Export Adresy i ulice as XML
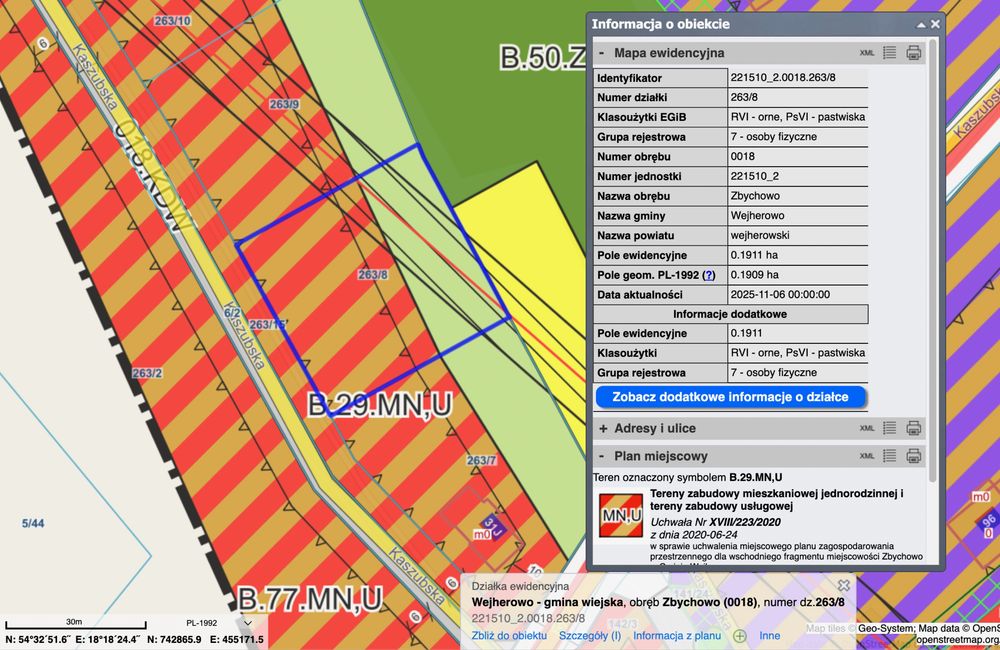Screen dimensions: 1000x650 point(867,429)
